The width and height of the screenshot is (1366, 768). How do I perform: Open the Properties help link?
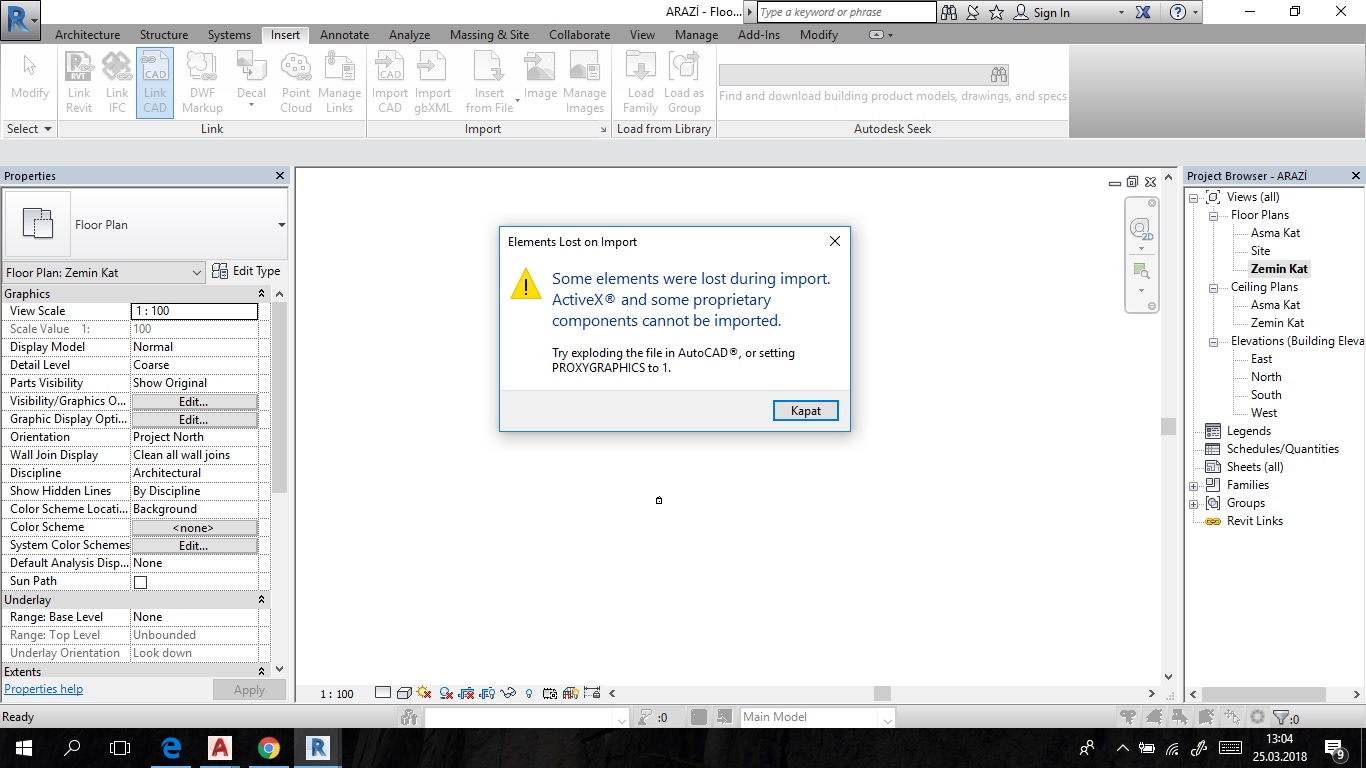(43, 689)
